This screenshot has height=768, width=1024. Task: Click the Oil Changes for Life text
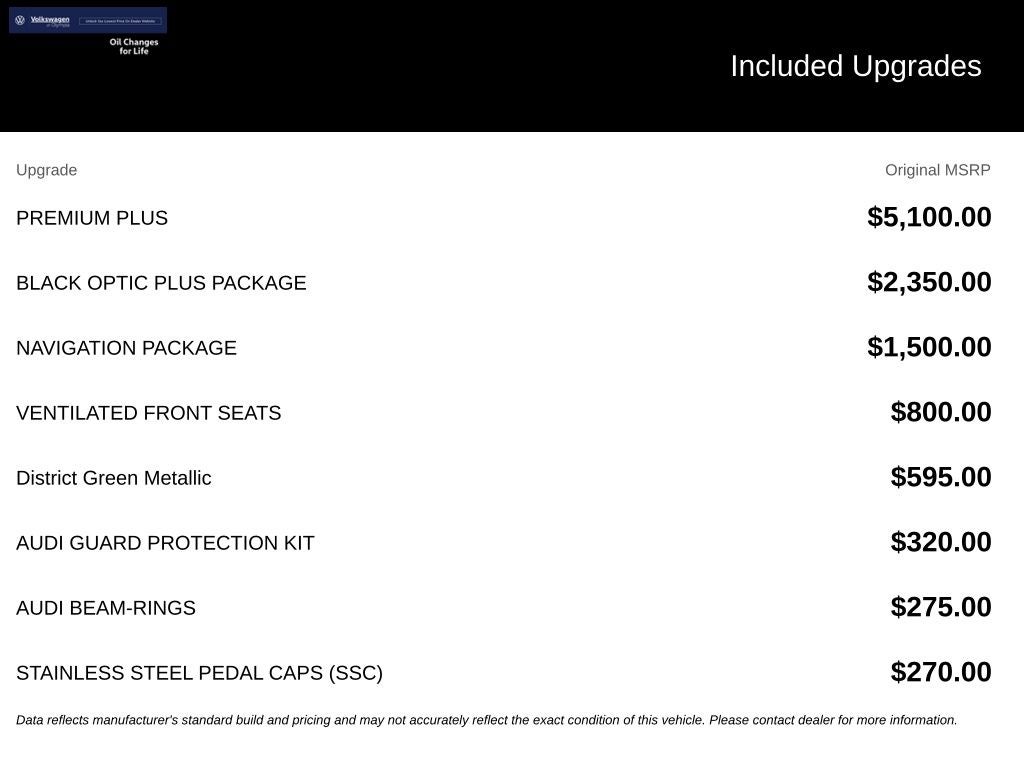tap(134, 46)
